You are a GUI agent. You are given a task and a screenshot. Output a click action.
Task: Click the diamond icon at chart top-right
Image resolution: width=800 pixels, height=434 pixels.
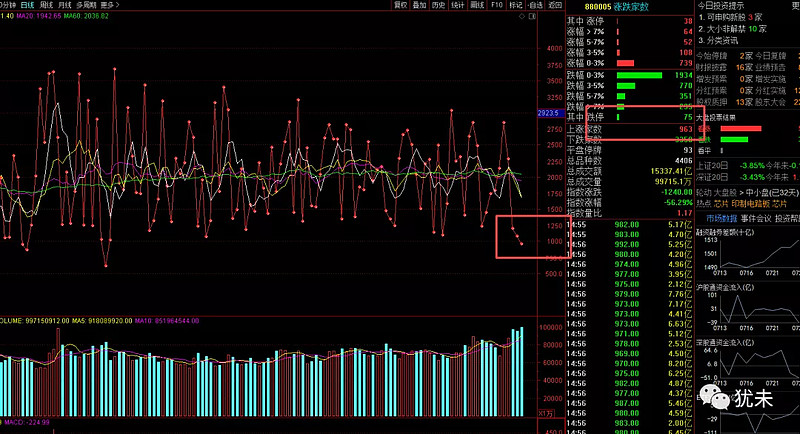pos(521,16)
